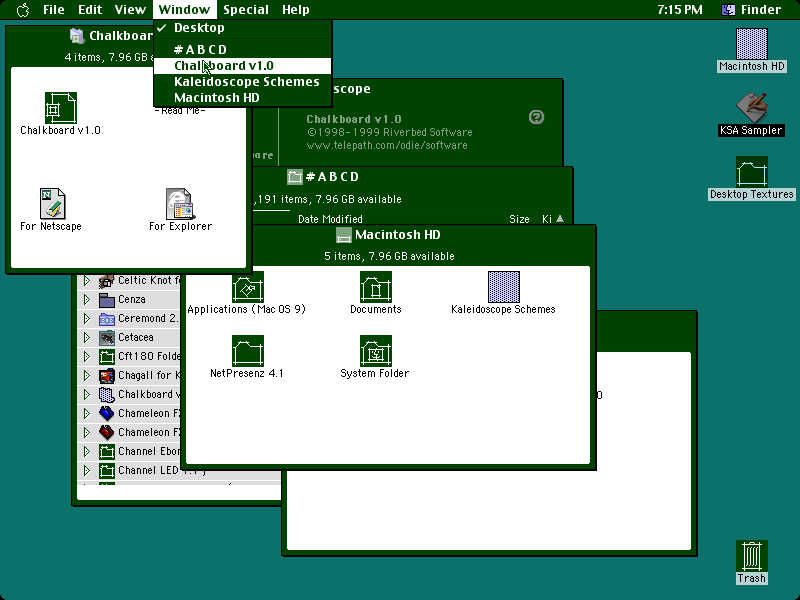800x600 pixels.
Task: Expand the Celtic Knot row triangle
Action: (87, 281)
